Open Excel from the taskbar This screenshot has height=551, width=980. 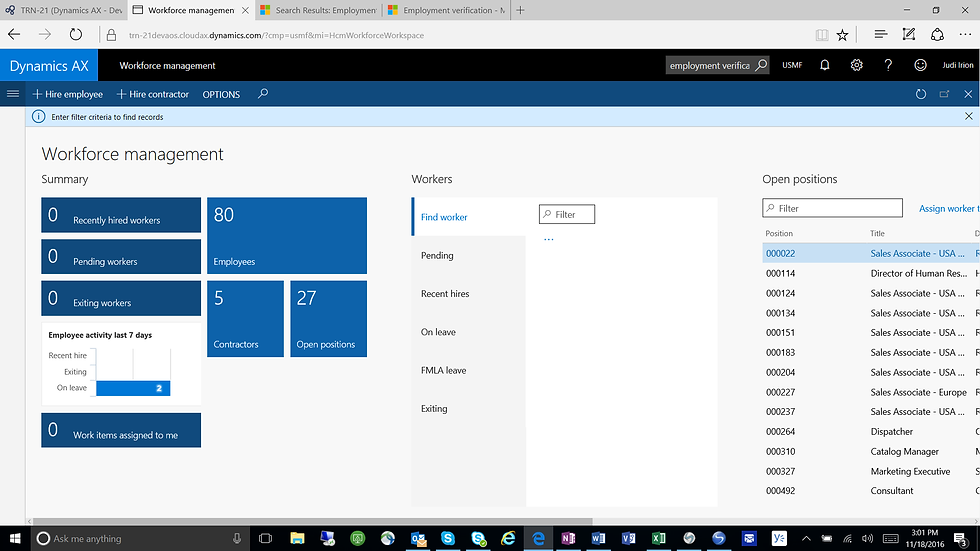(x=658, y=539)
